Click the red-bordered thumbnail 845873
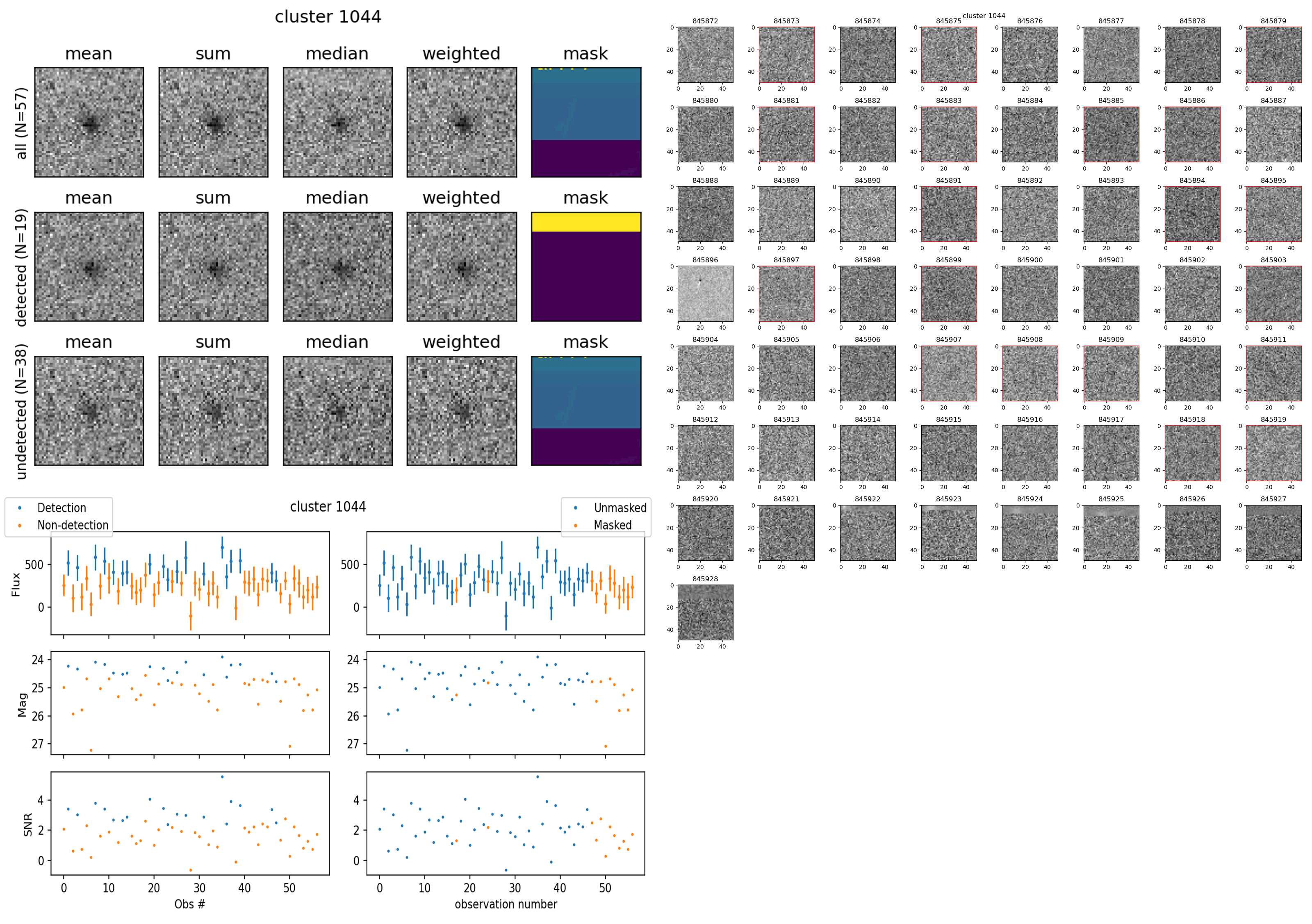Viewport: 1312px width, 924px height. click(786, 55)
